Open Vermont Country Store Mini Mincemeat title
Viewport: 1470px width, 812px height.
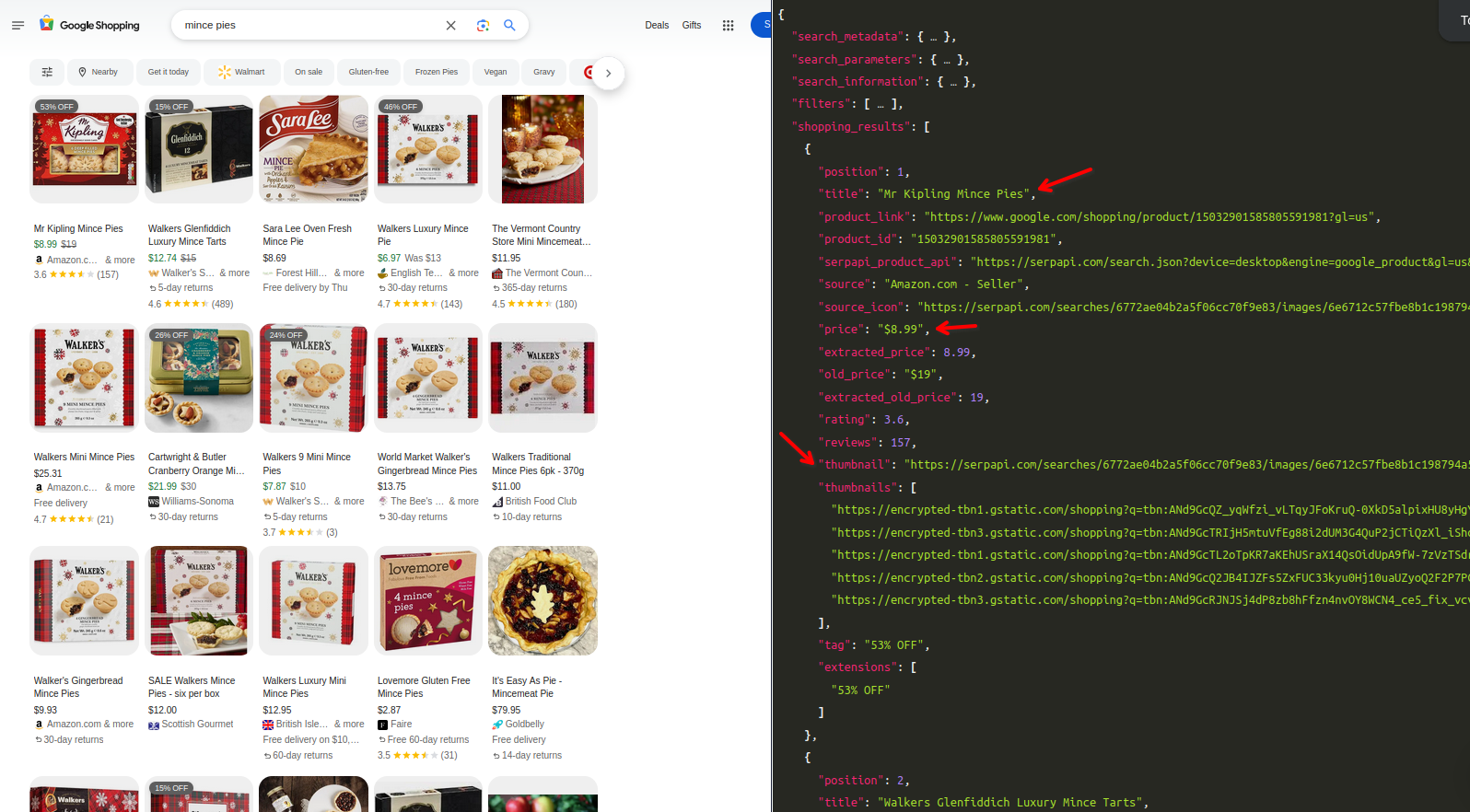(542, 235)
